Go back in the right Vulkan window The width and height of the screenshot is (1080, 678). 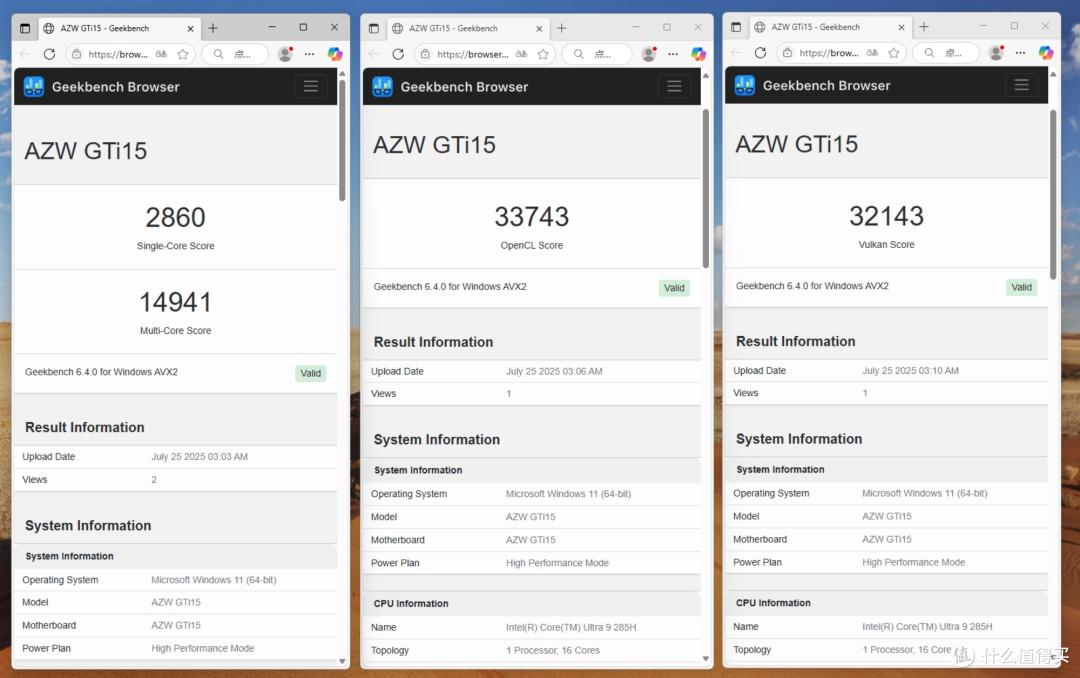click(736, 52)
